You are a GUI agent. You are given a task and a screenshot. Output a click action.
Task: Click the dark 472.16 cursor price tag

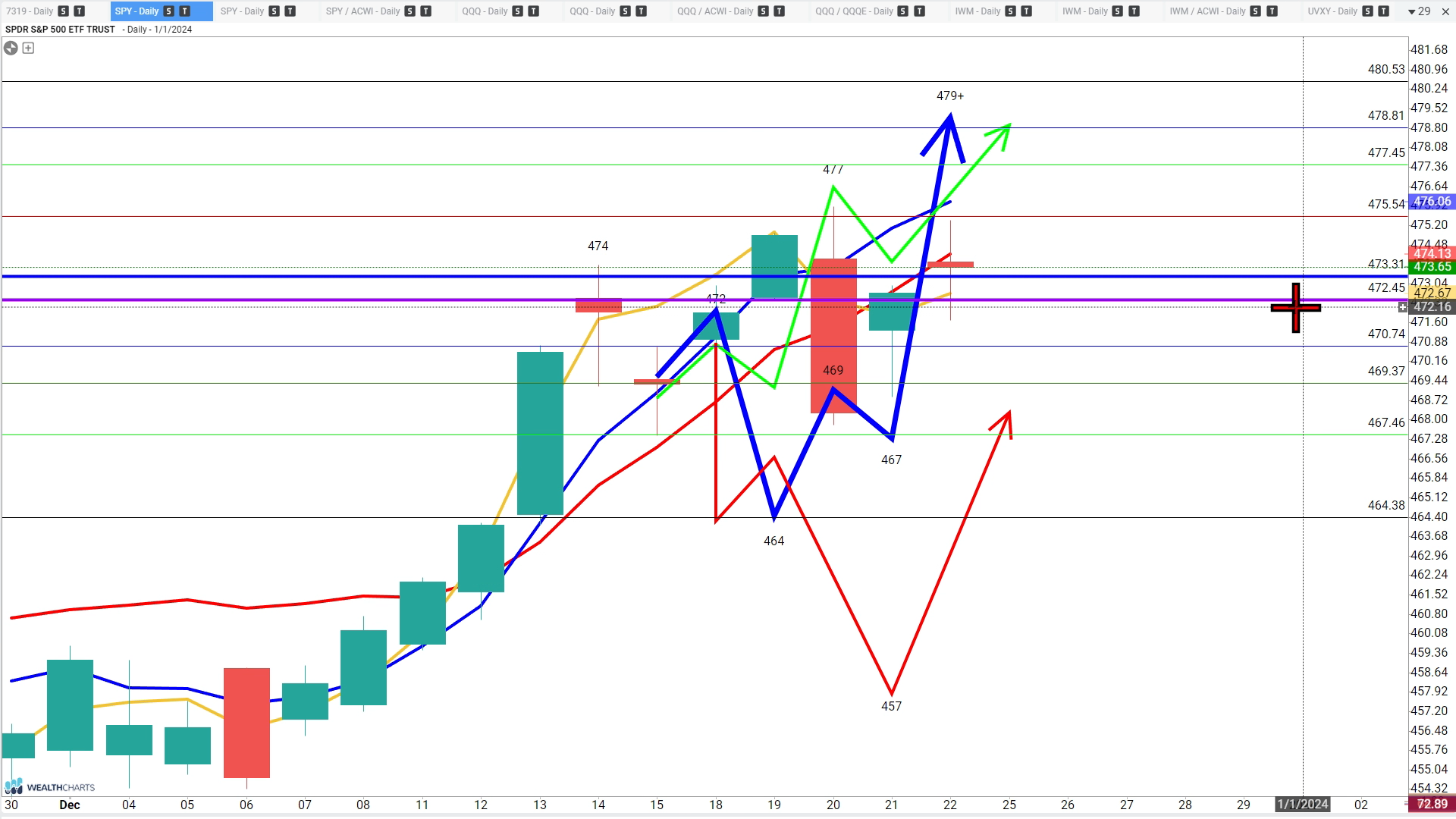(x=1432, y=306)
